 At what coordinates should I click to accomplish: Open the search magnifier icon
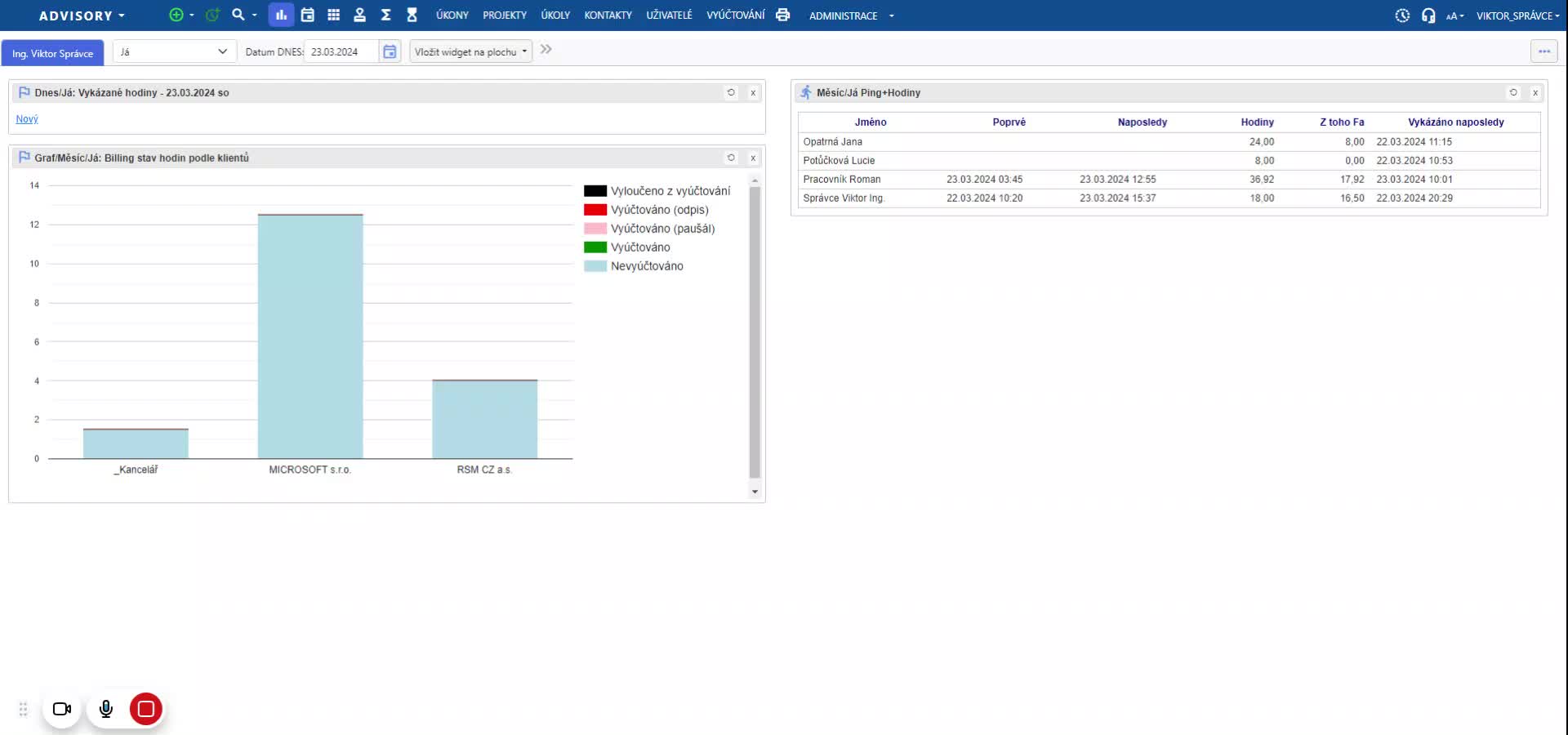pyautogui.click(x=238, y=15)
